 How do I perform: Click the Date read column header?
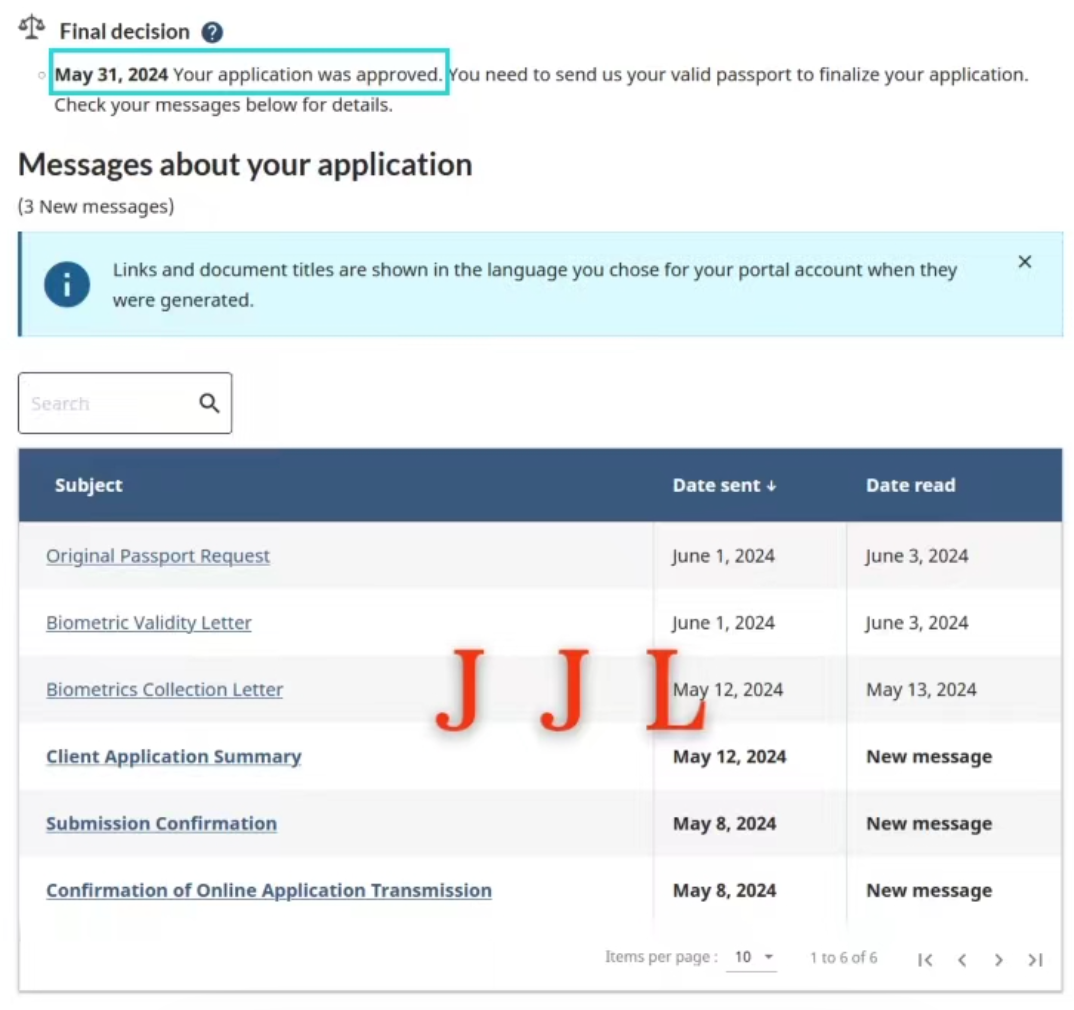910,486
